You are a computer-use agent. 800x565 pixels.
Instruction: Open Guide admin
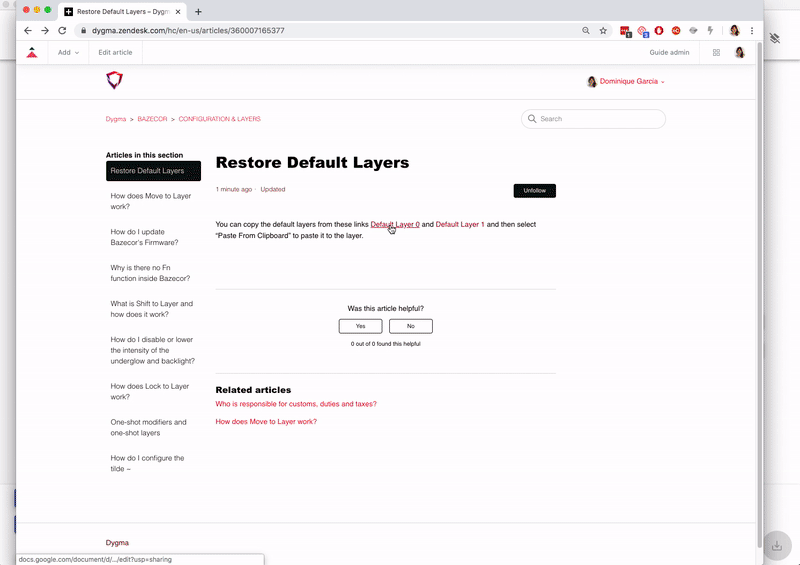[x=669, y=52]
